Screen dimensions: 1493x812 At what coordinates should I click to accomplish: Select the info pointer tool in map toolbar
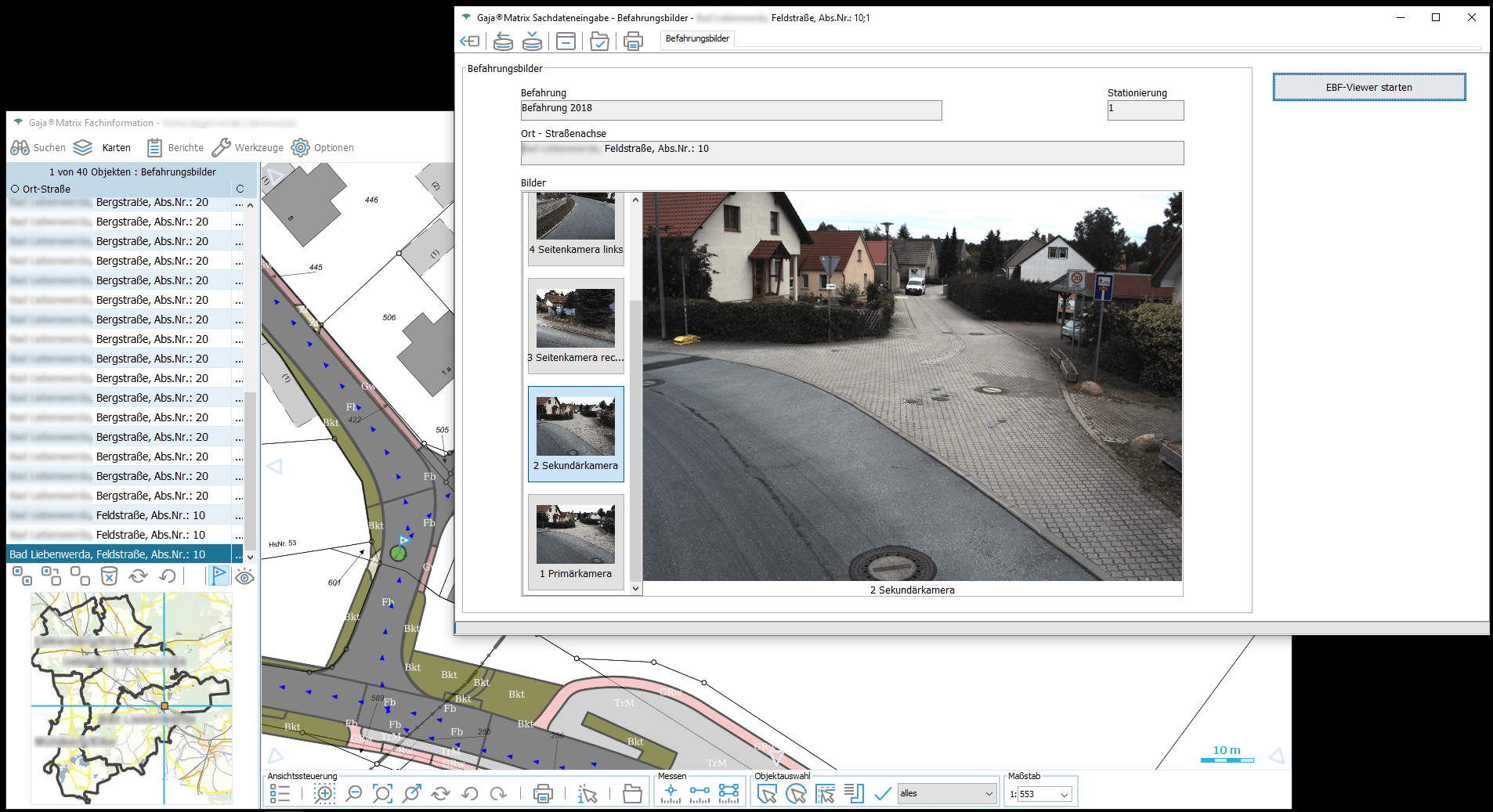click(x=587, y=794)
